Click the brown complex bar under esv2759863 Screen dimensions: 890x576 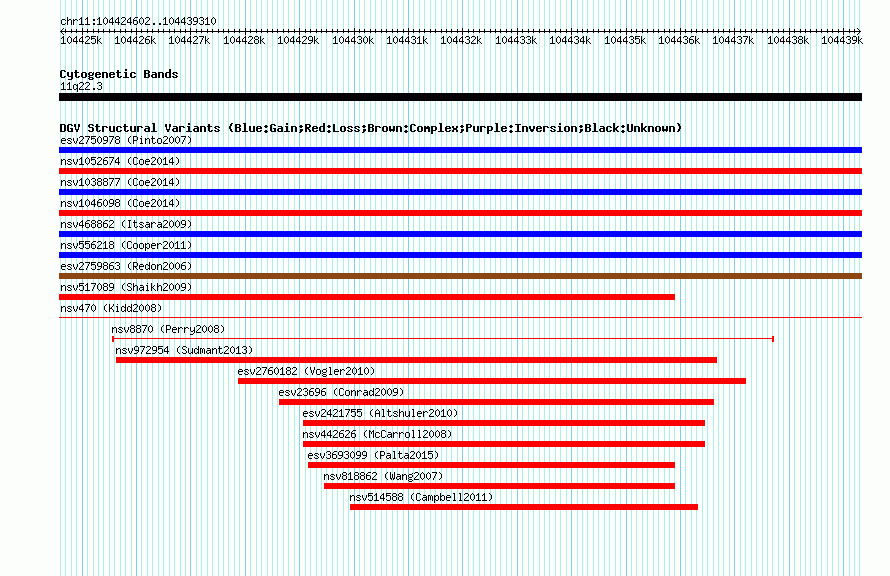pyautogui.click(x=460, y=276)
